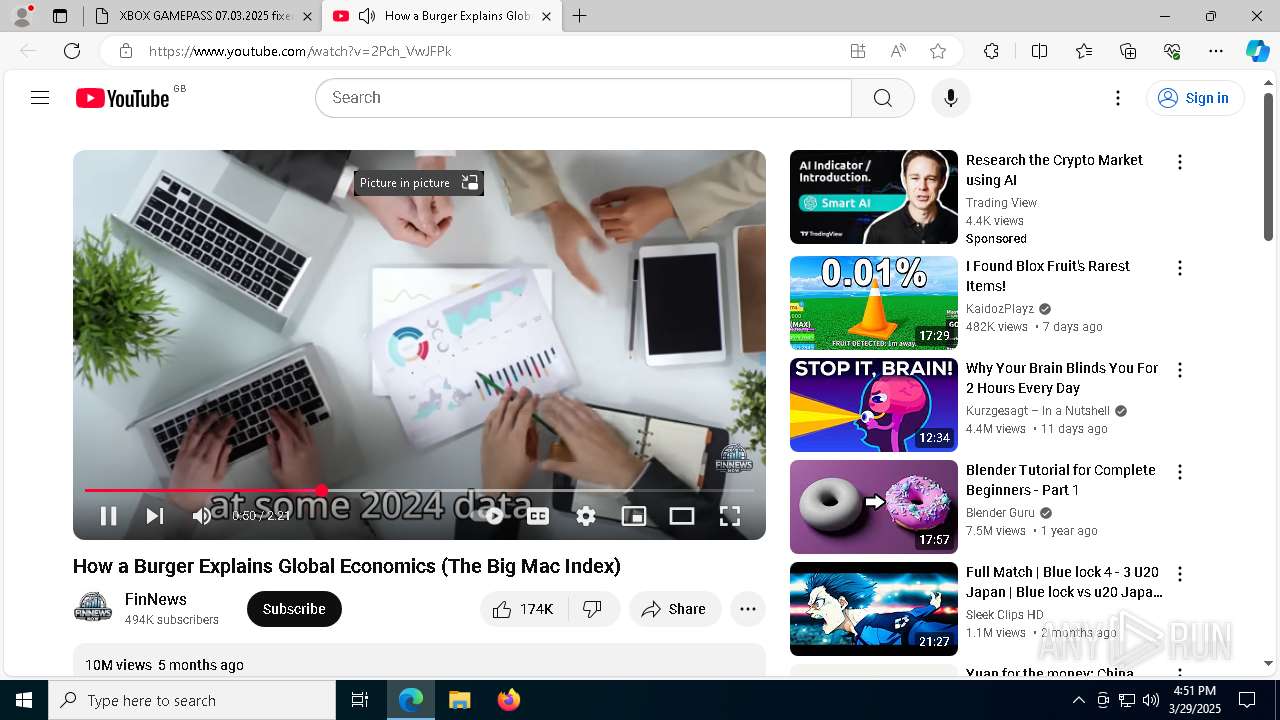Viewport: 1280px width, 720px height.
Task: Skip to the next video
Action: point(155,516)
